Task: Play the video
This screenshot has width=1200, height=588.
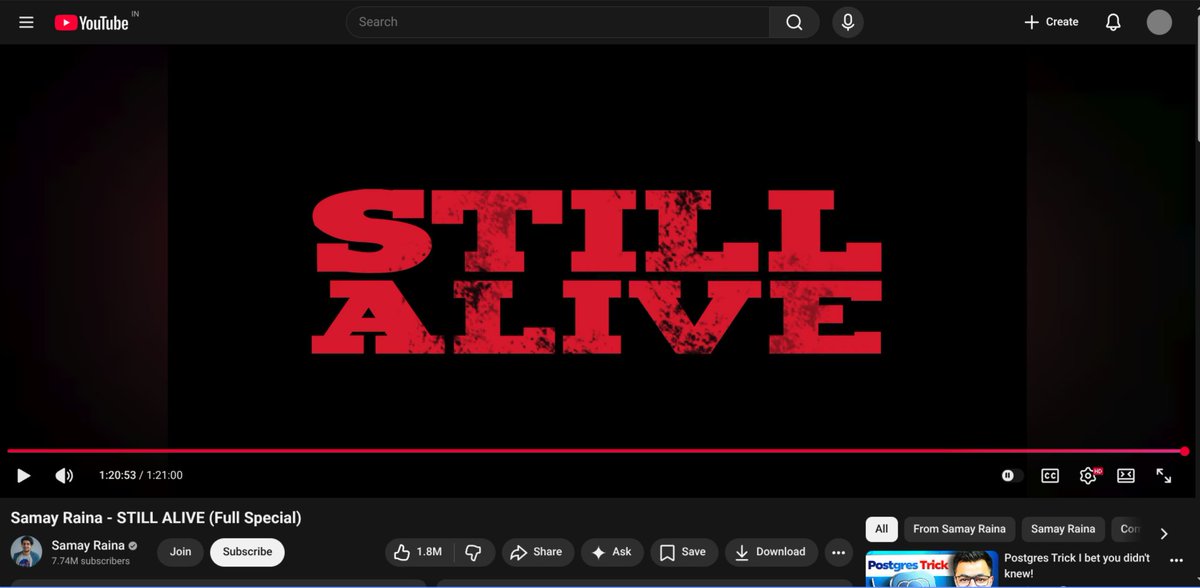Action: 24,476
